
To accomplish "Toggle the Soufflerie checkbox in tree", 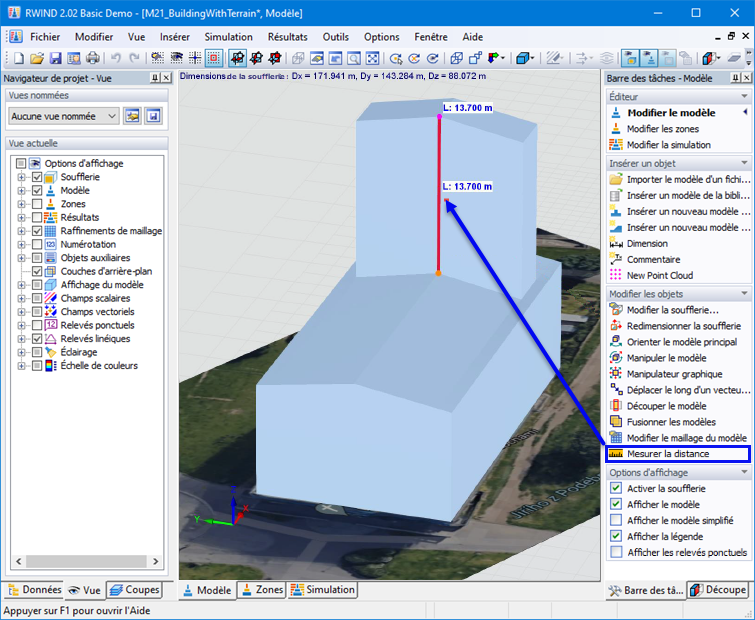I will pos(37,177).
